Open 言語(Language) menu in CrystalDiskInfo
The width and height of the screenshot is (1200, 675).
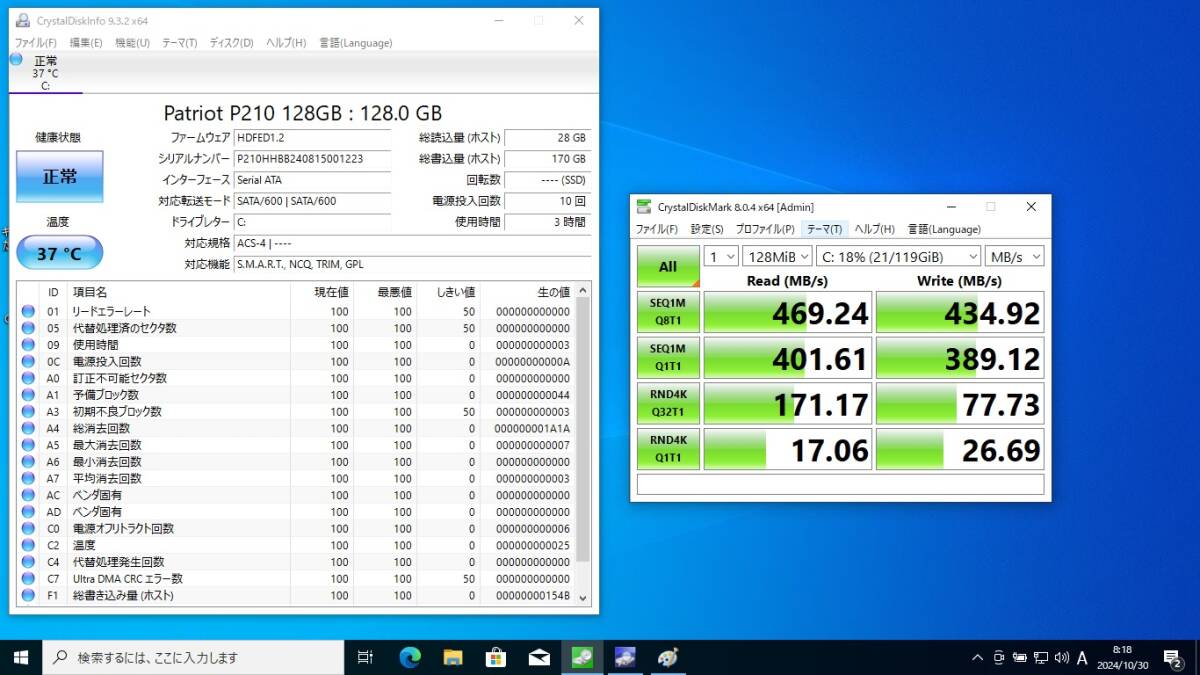(355, 43)
